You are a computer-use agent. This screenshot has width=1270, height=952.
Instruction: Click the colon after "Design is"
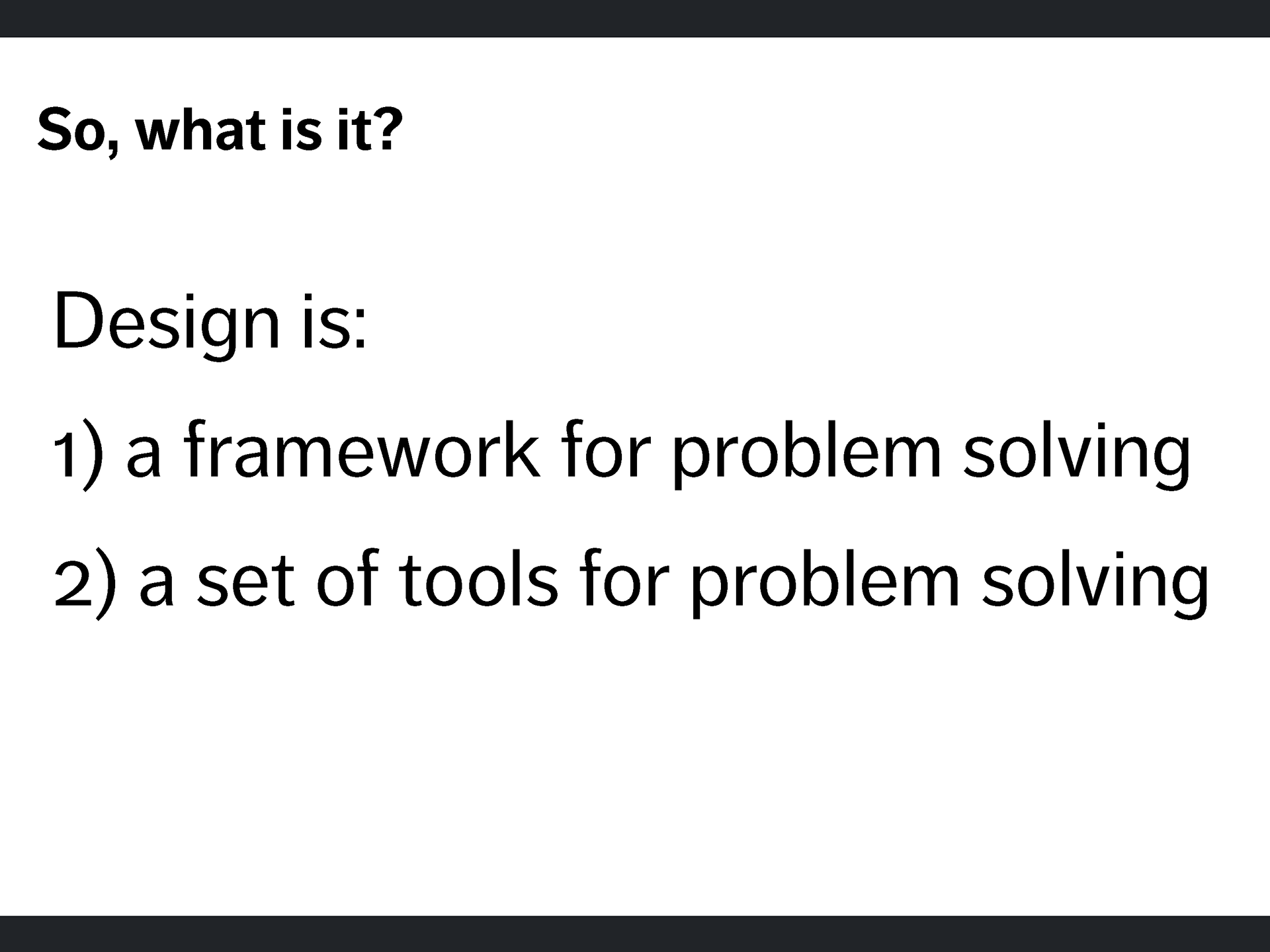point(360,328)
